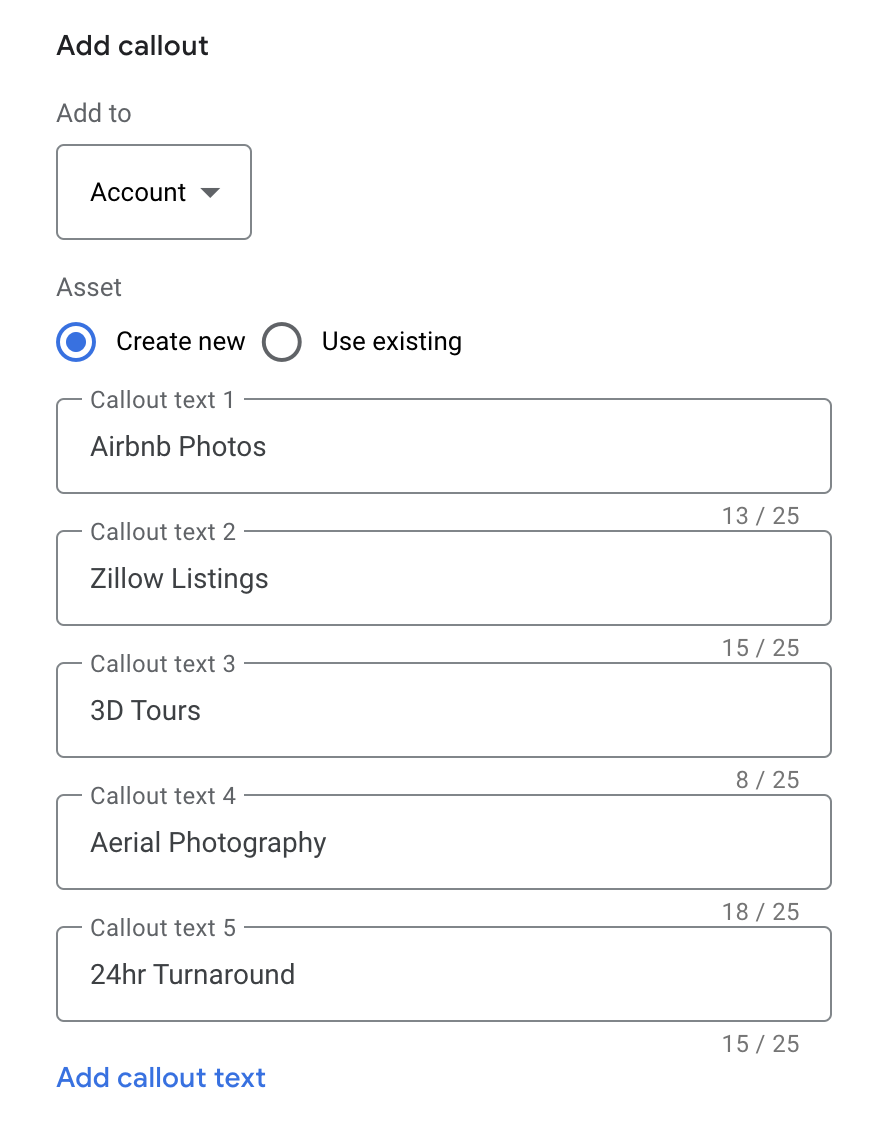
Task: Click the 13 / 25 character counter
Action: click(760, 516)
